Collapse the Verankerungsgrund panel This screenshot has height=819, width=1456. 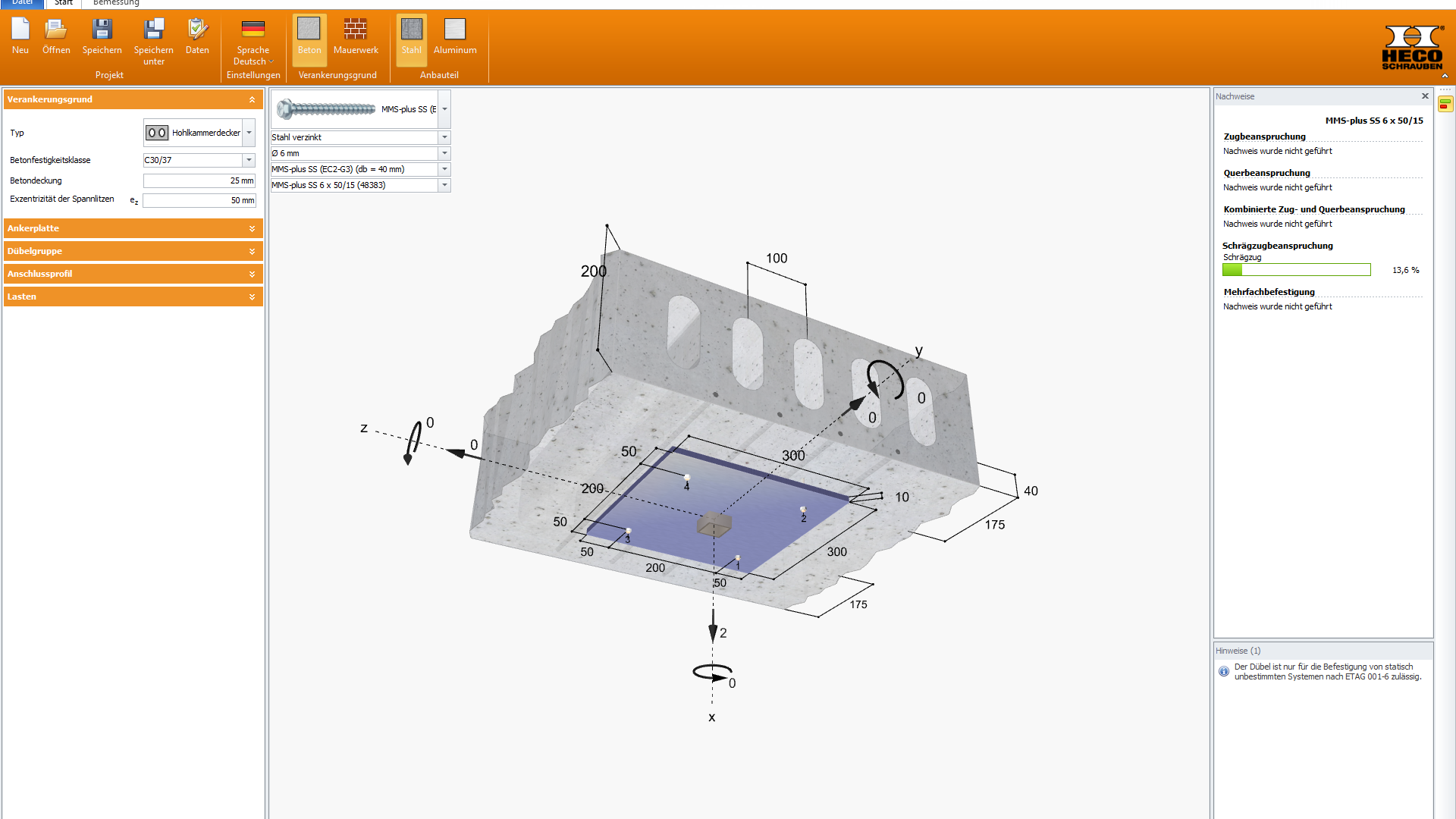(252, 99)
